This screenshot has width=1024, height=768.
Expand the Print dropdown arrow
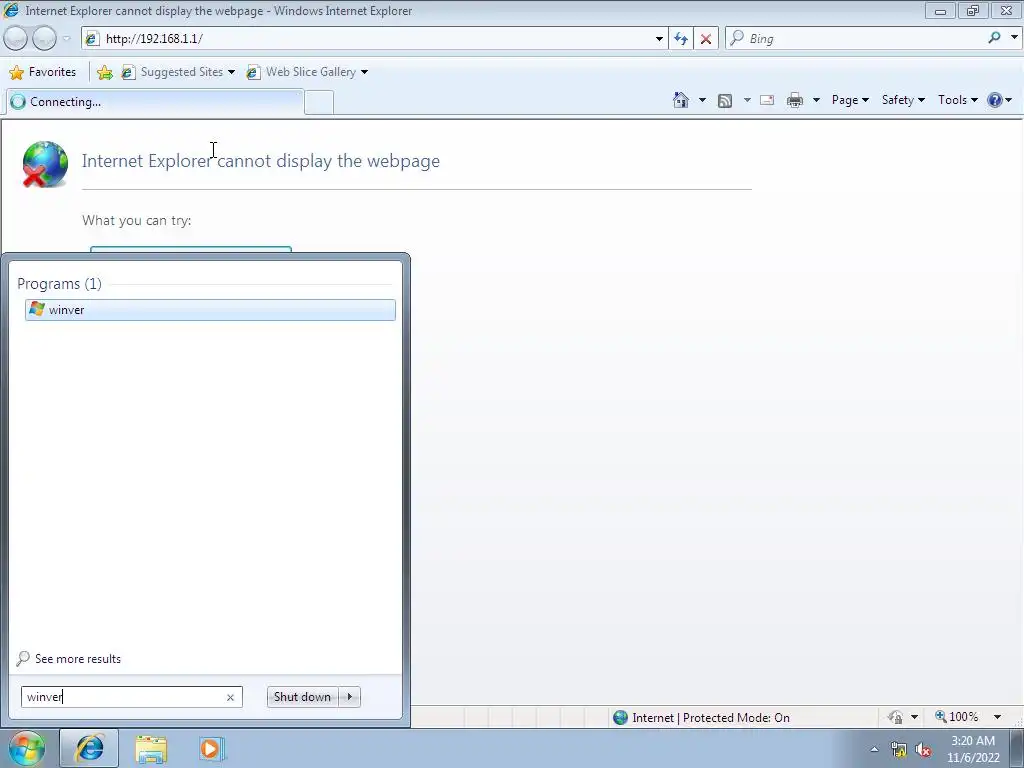(x=816, y=100)
